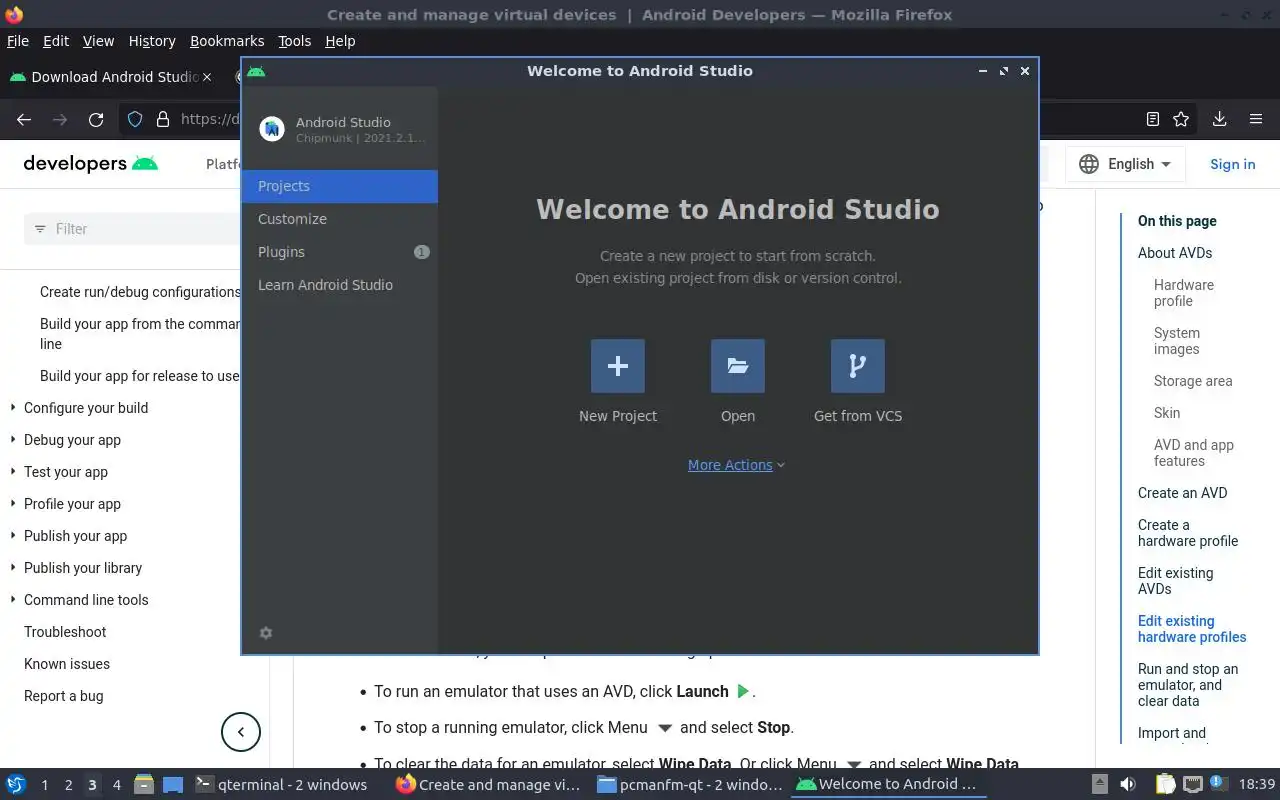Click the Plugins update count badge
The width and height of the screenshot is (1280, 800).
[x=422, y=252]
